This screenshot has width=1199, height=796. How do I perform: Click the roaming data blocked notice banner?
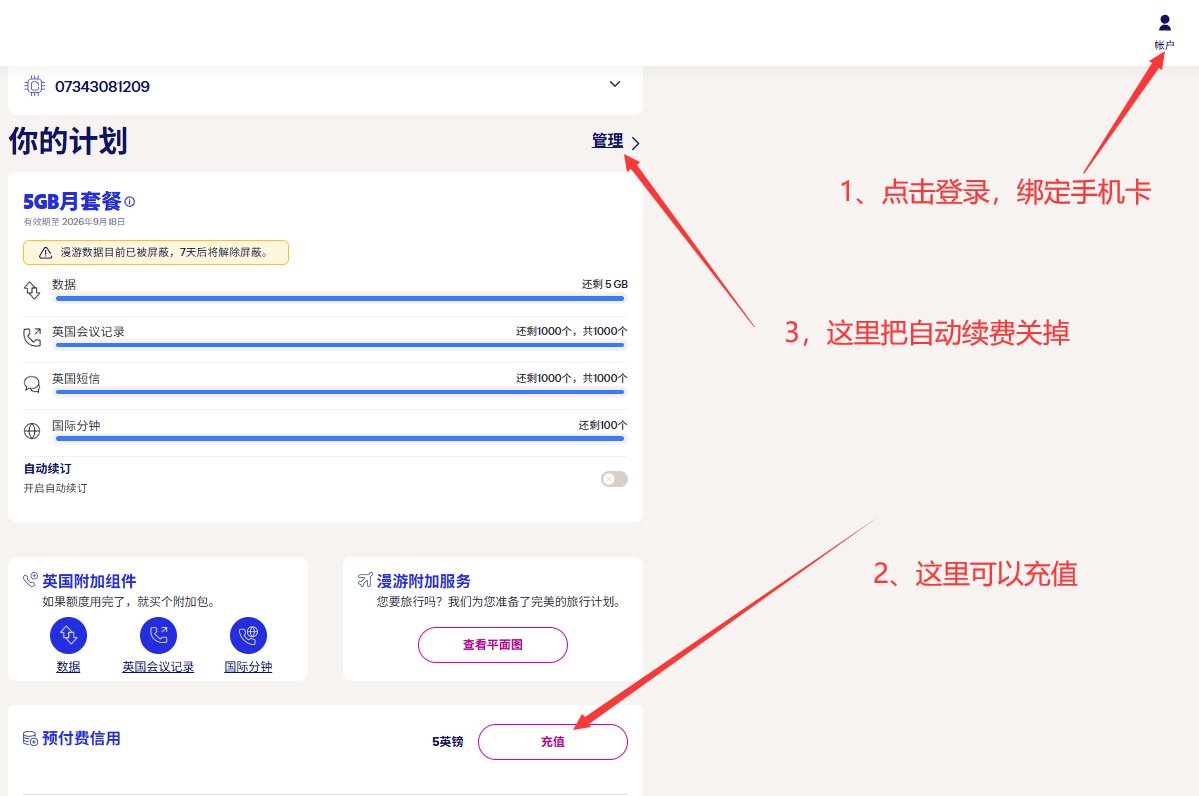(x=156, y=252)
